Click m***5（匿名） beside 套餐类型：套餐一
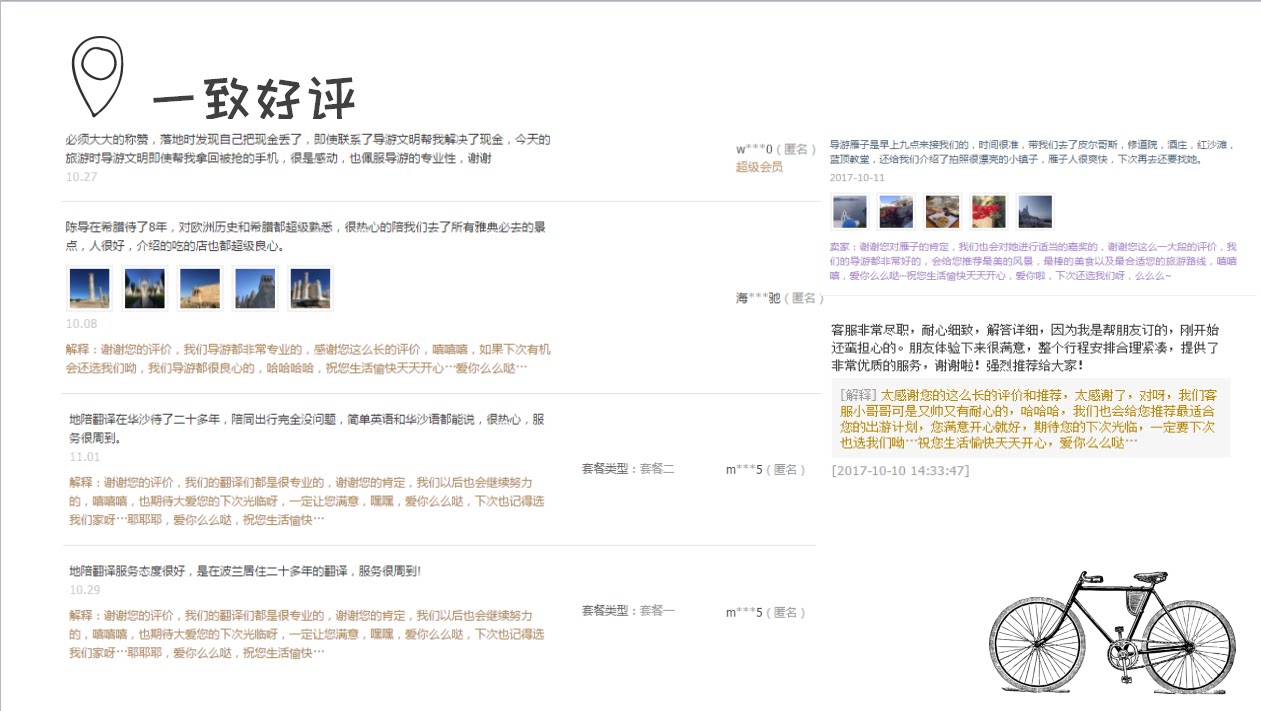 pyautogui.click(x=765, y=612)
